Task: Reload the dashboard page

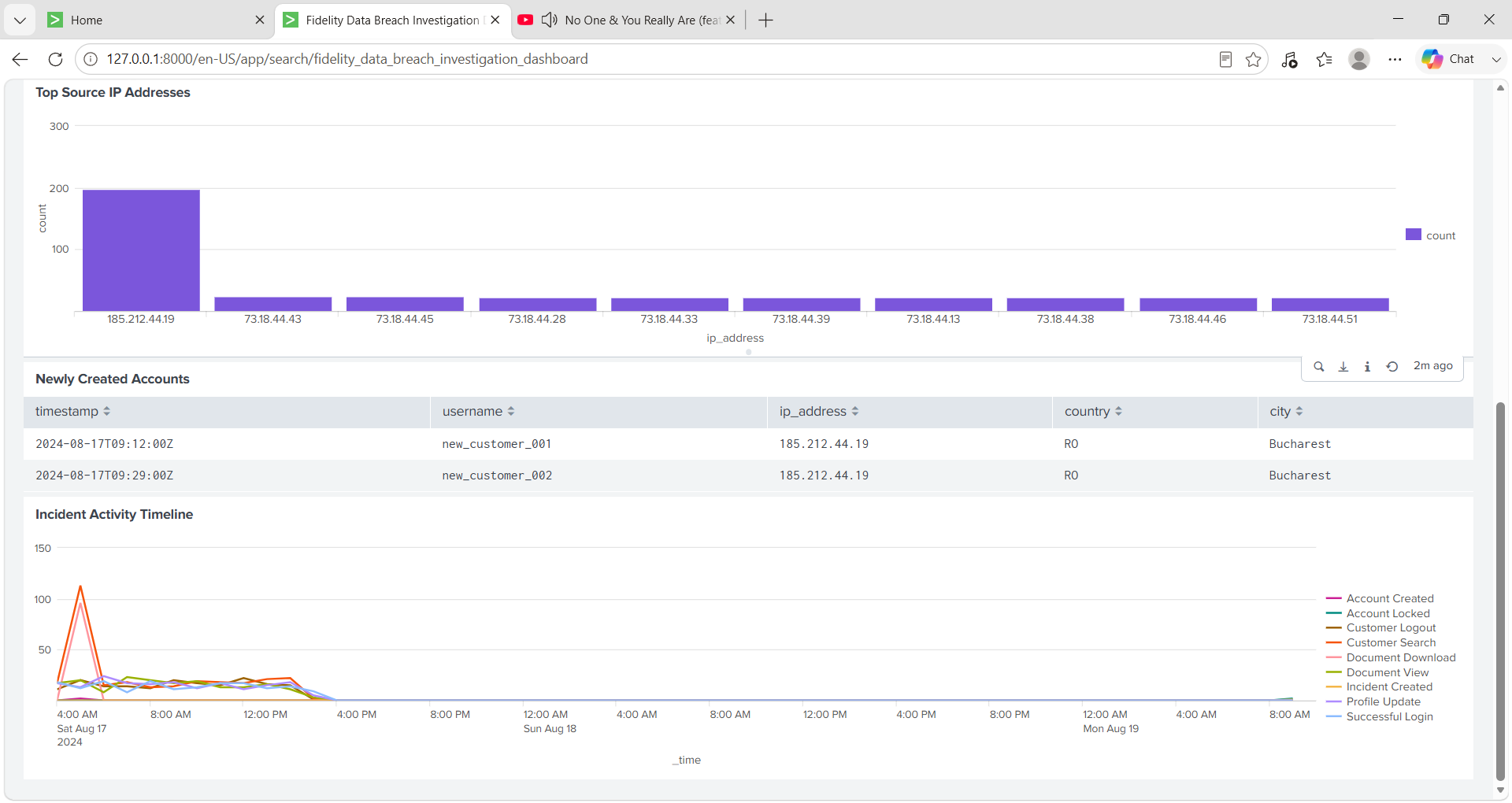Action: coord(55,59)
